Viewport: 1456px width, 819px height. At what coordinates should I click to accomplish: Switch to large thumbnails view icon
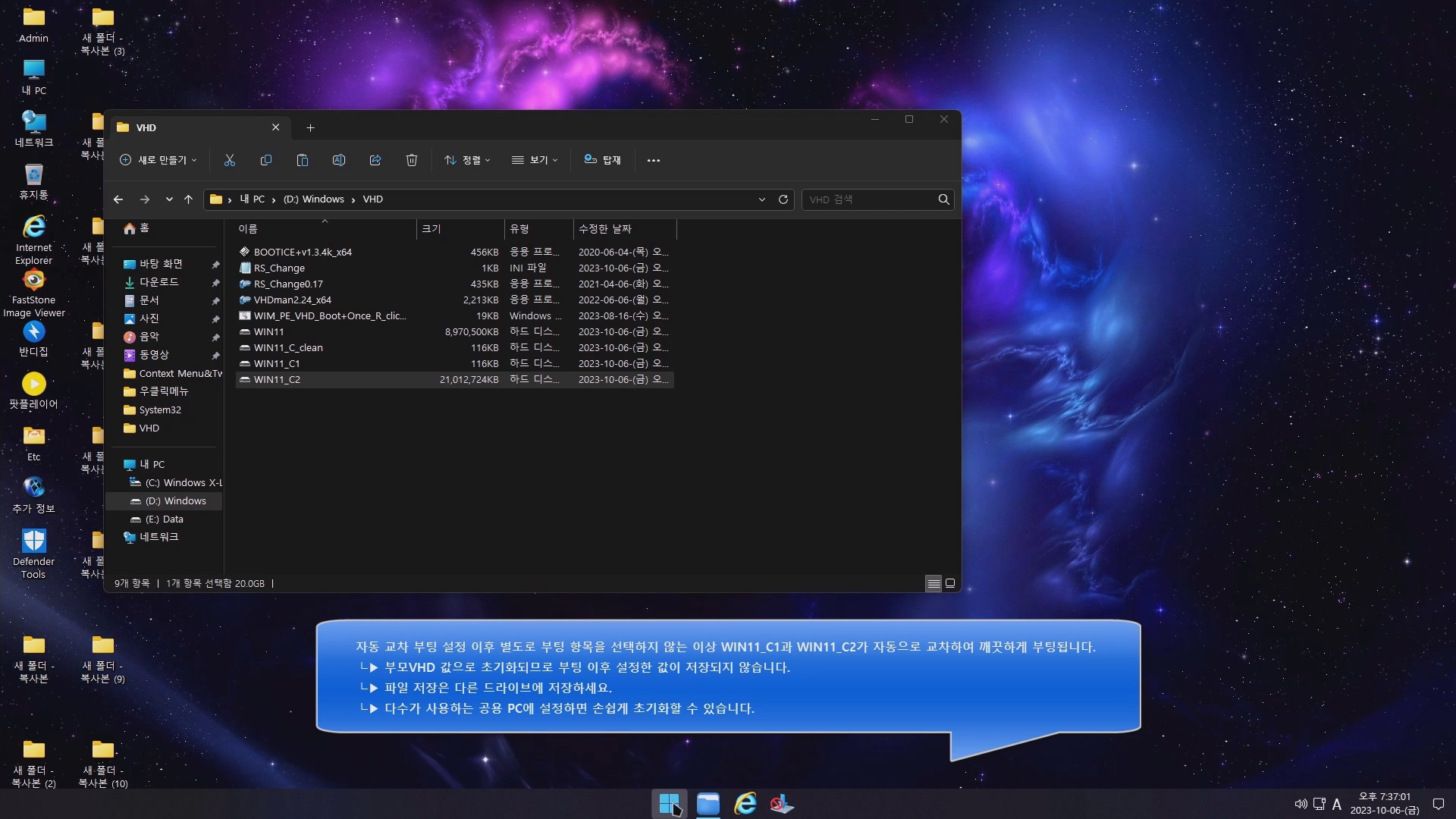(950, 583)
